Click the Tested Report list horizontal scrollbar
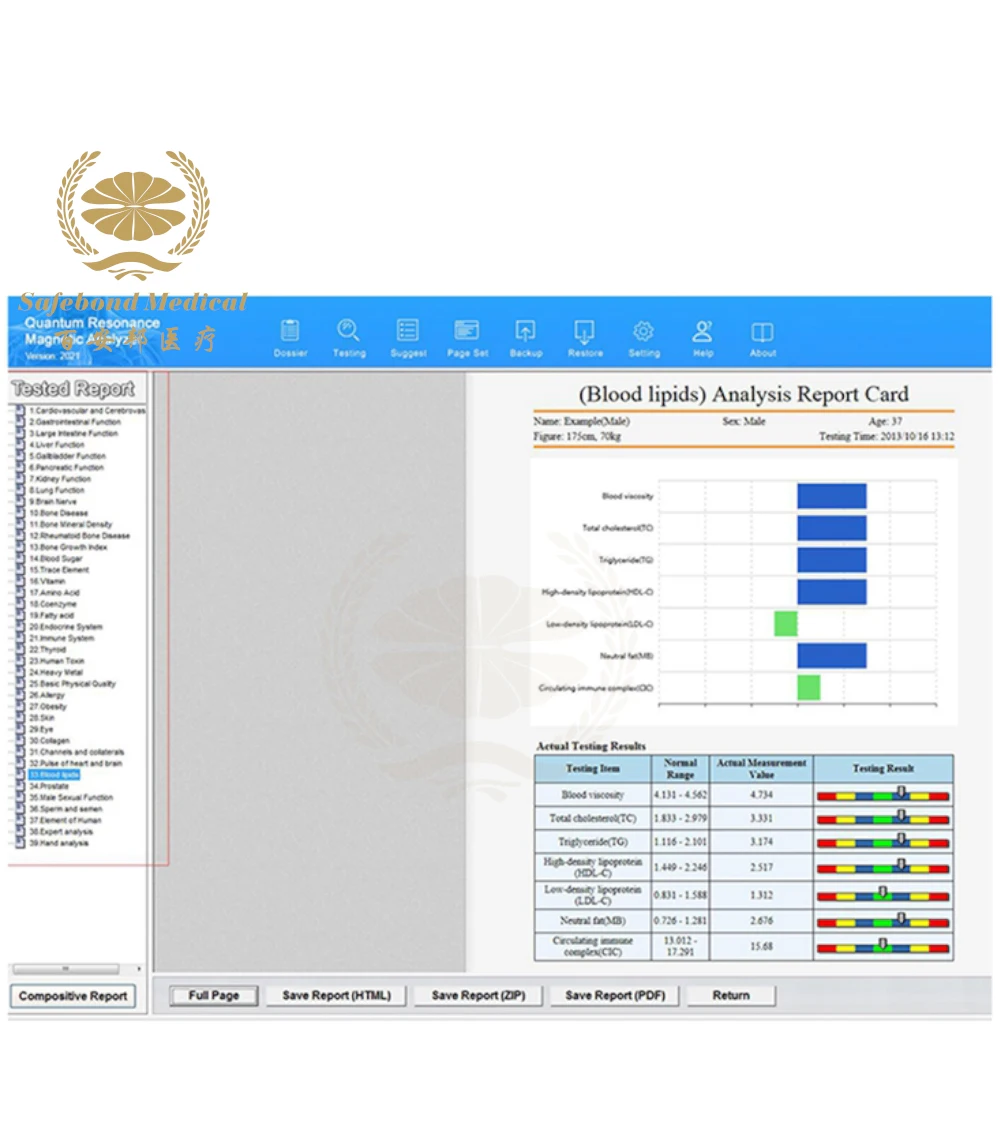Image resolution: width=1000 pixels, height=1121 pixels. [66, 969]
